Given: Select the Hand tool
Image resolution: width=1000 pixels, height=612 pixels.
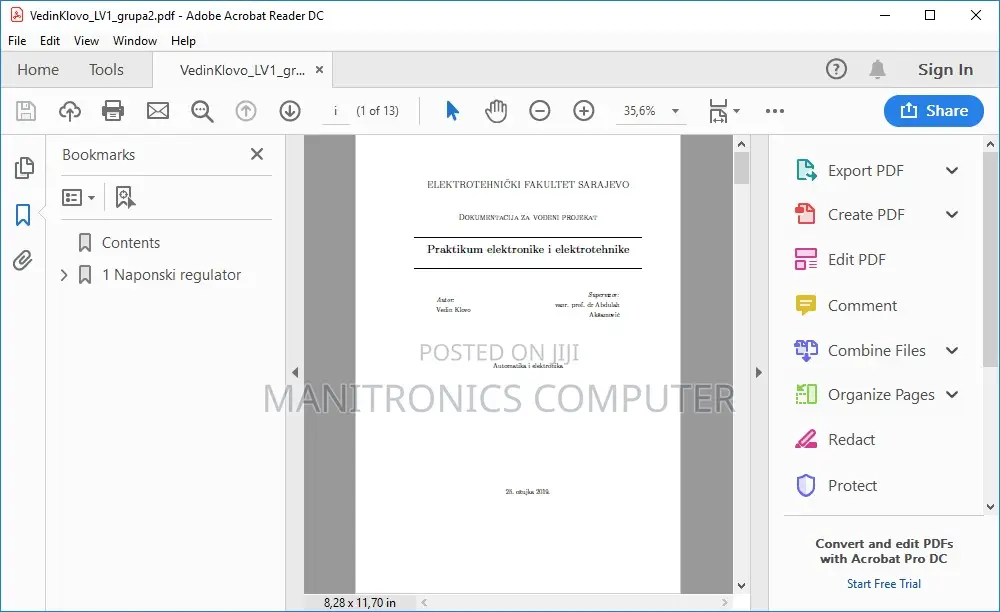Looking at the screenshot, I should (496, 110).
